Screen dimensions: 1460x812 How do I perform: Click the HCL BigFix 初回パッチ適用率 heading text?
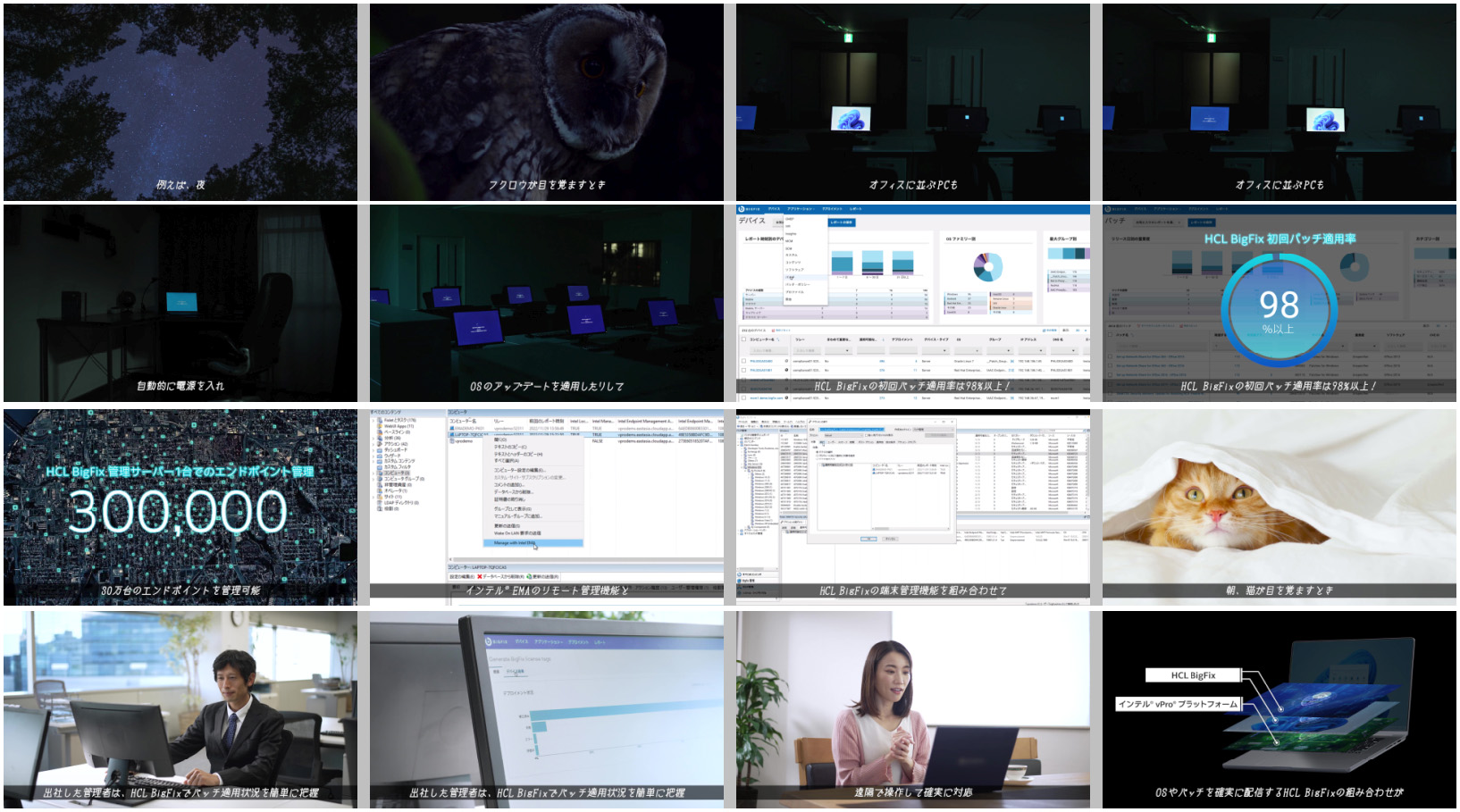[1280, 239]
